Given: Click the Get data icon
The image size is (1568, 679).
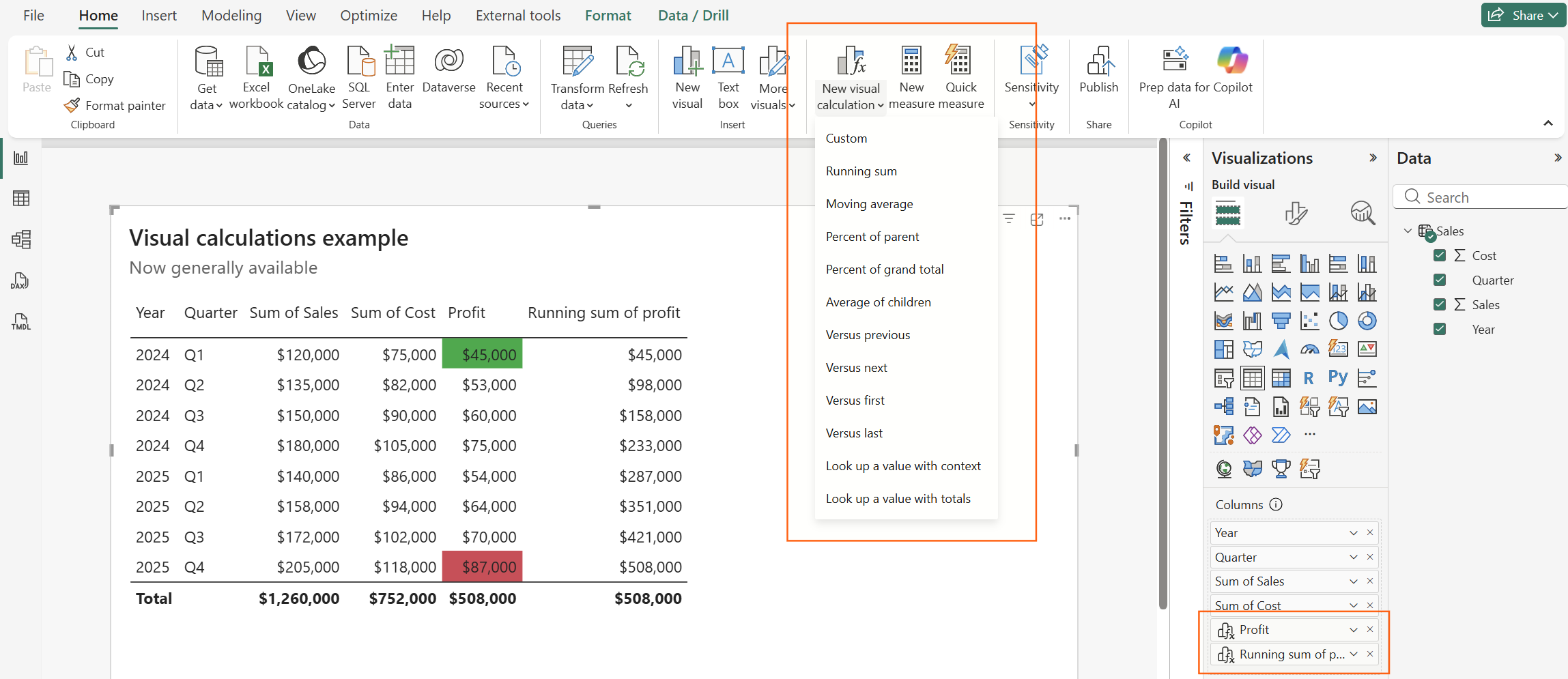Looking at the screenshot, I should (x=208, y=61).
